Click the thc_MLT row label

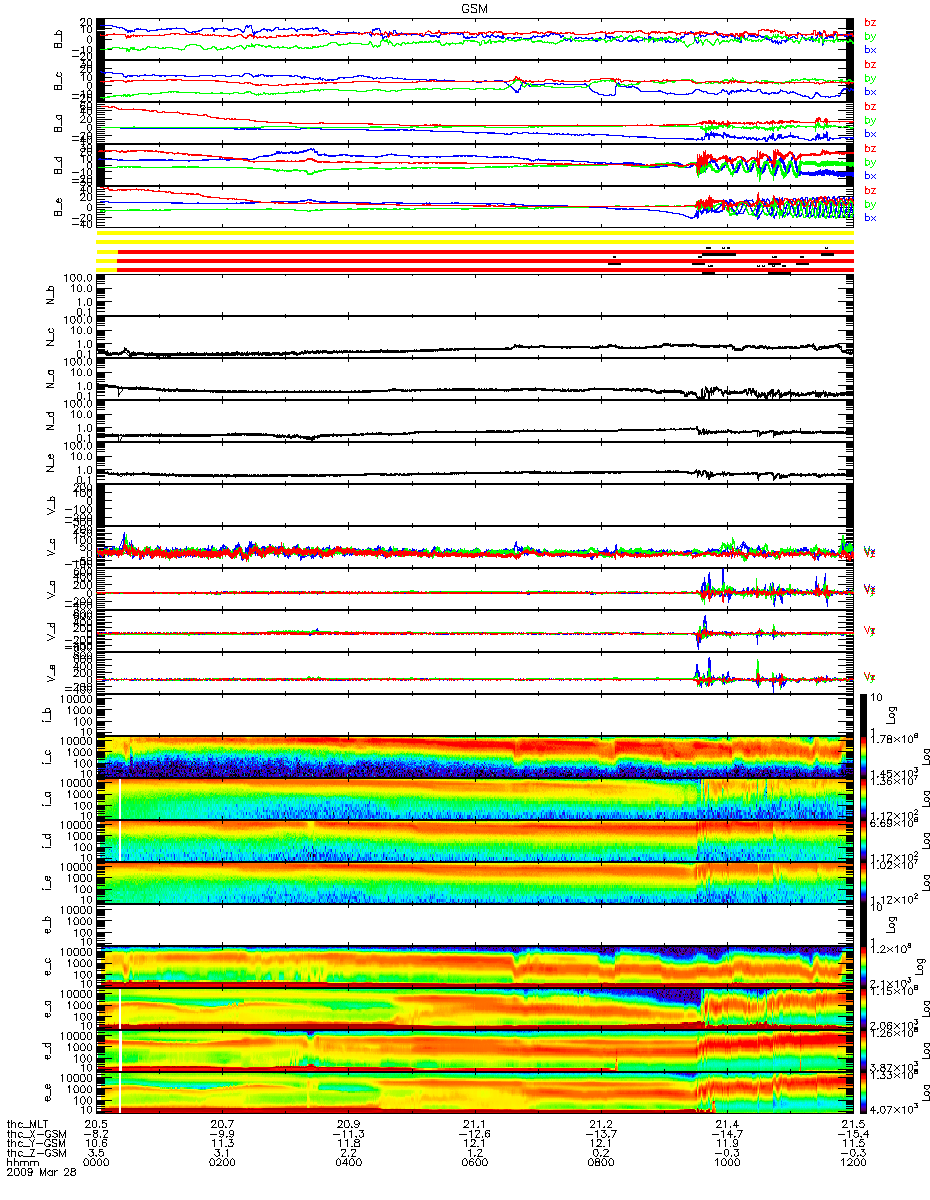[x=27, y=1125]
